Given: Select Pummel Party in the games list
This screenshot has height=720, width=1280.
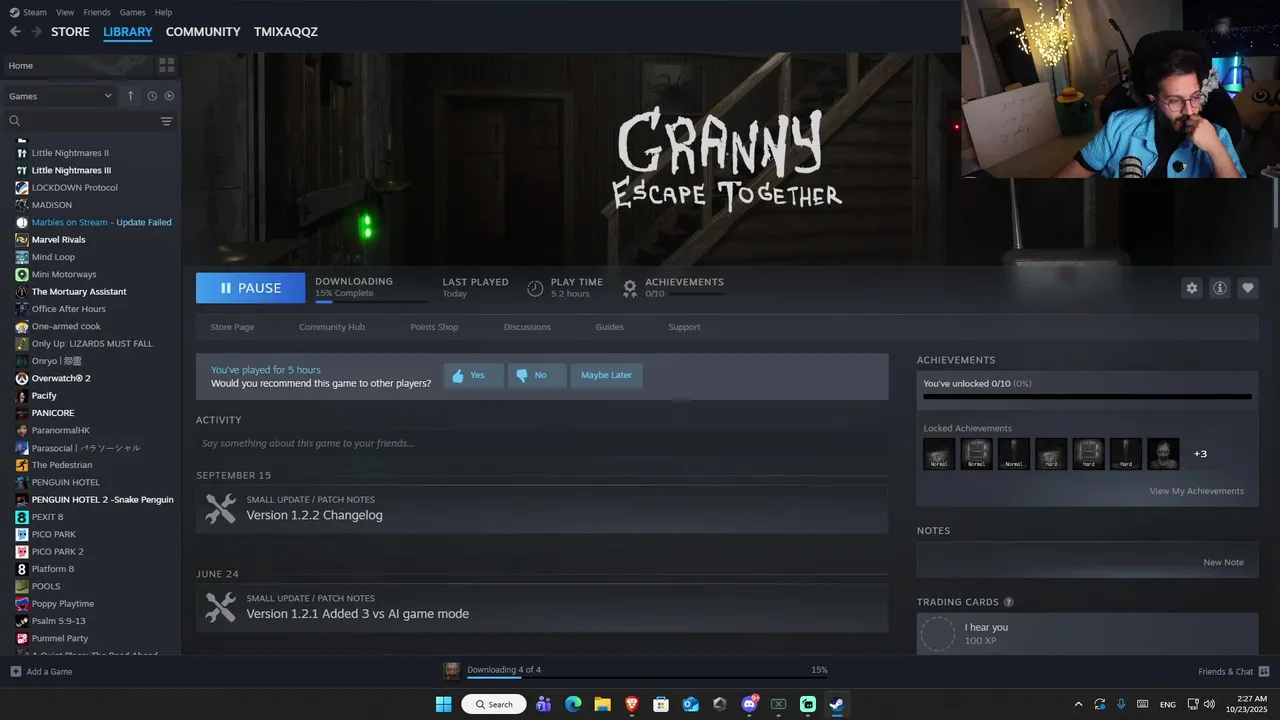Looking at the screenshot, I should (60, 638).
